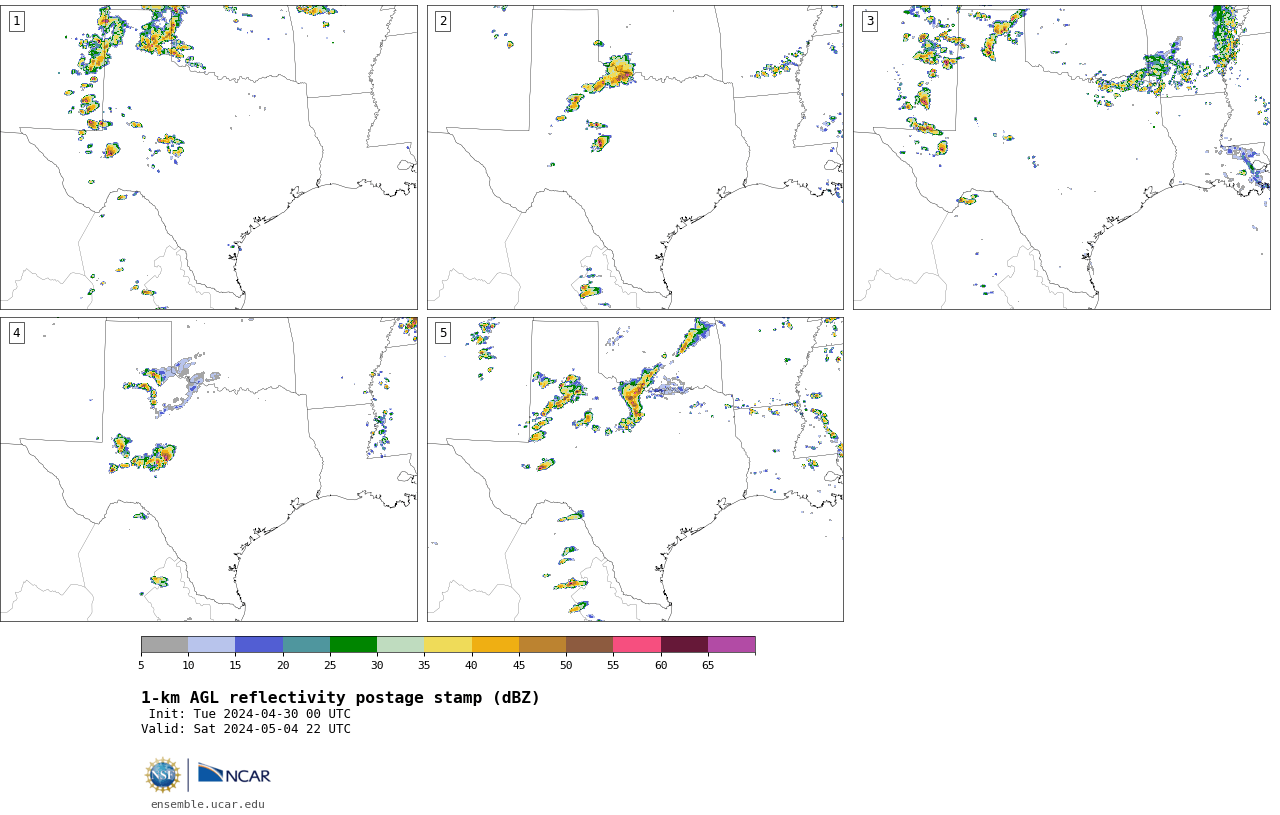Click panel number label 5
This screenshot has width=1280, height=815.
[x=443, y=333]
